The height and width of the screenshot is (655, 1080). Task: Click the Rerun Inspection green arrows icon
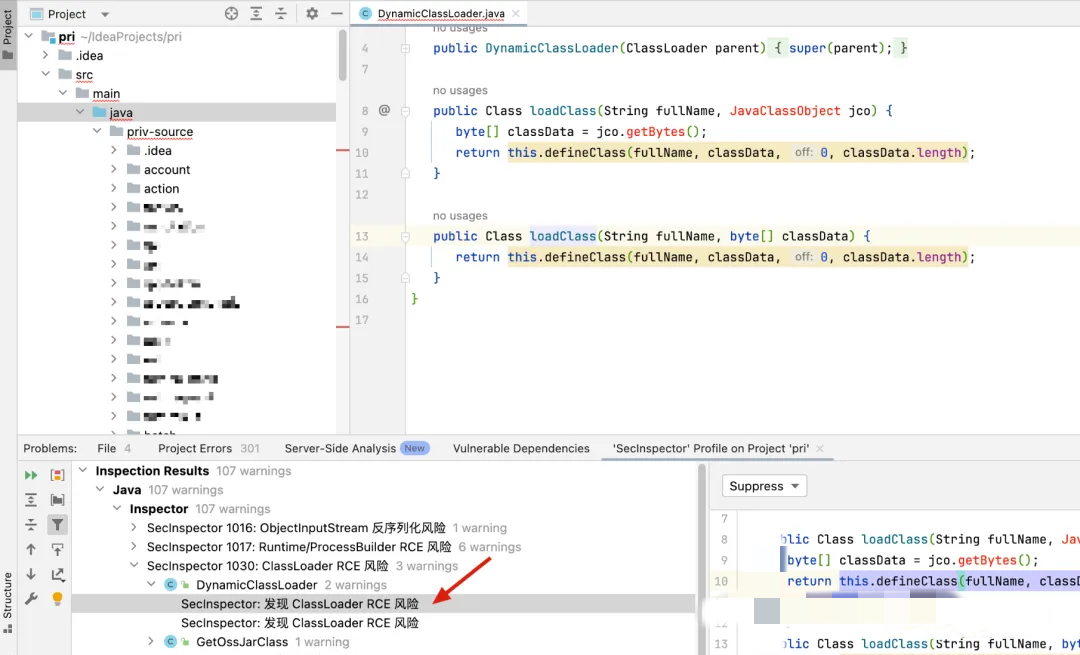[x=31, y=475]
